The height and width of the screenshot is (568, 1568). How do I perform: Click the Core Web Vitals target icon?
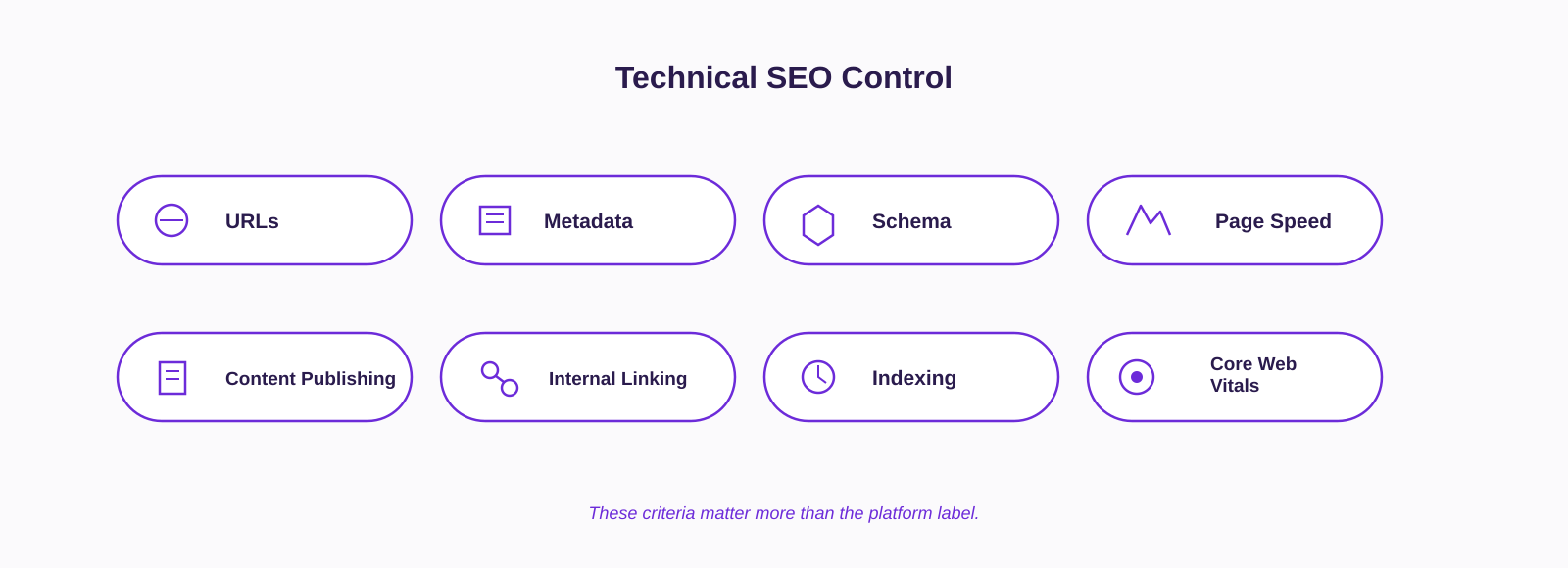pyautogui.click(x=1137, y=377)
